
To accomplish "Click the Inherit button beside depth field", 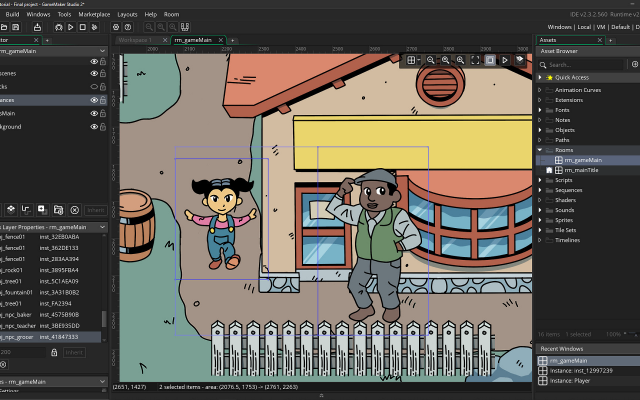I will click(x=74, y=352).
